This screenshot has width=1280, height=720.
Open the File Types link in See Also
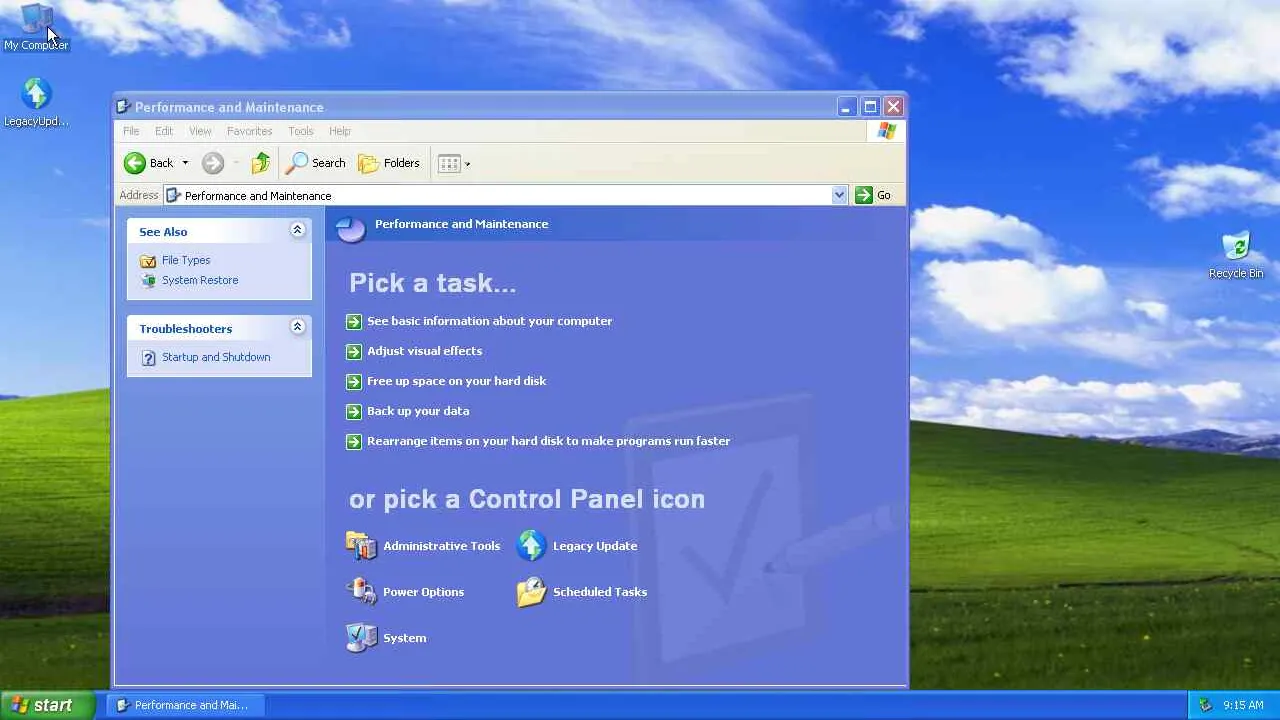click(186, 260)
